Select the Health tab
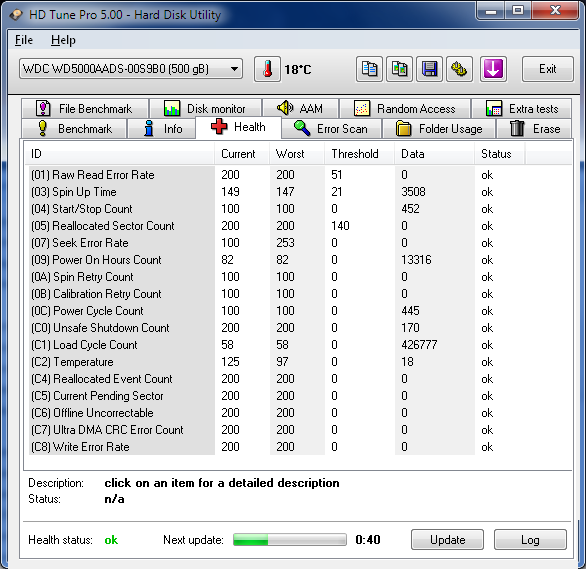This screenshot has width=586, height=569. (x=238, y=127)
